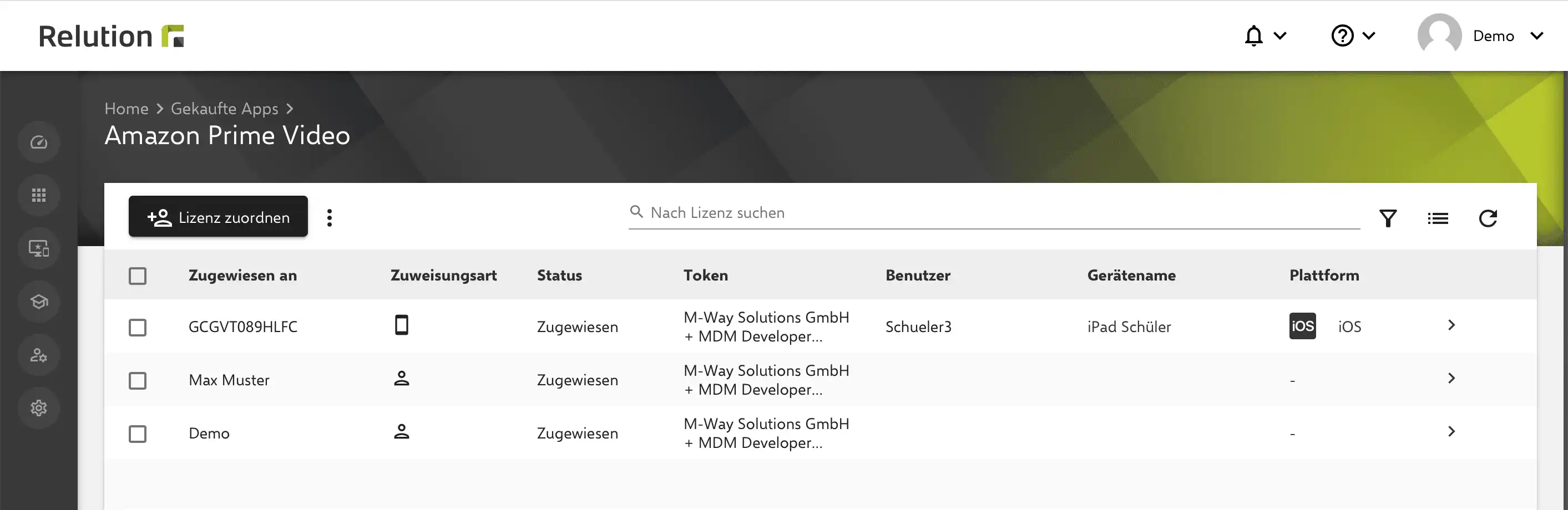Click the Lizenz zuordnen button

tap(218, 216)
